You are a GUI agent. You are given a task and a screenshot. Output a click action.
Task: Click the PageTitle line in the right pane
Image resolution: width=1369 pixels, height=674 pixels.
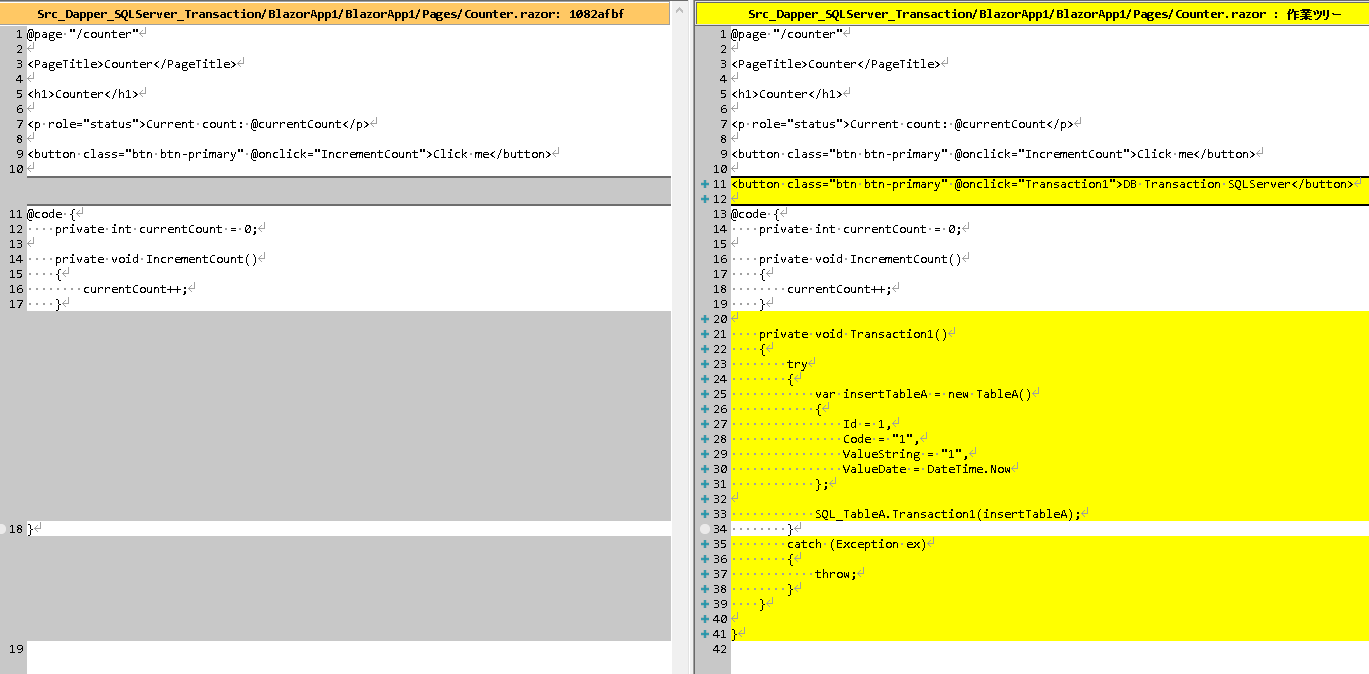click(x=835, y=64)
